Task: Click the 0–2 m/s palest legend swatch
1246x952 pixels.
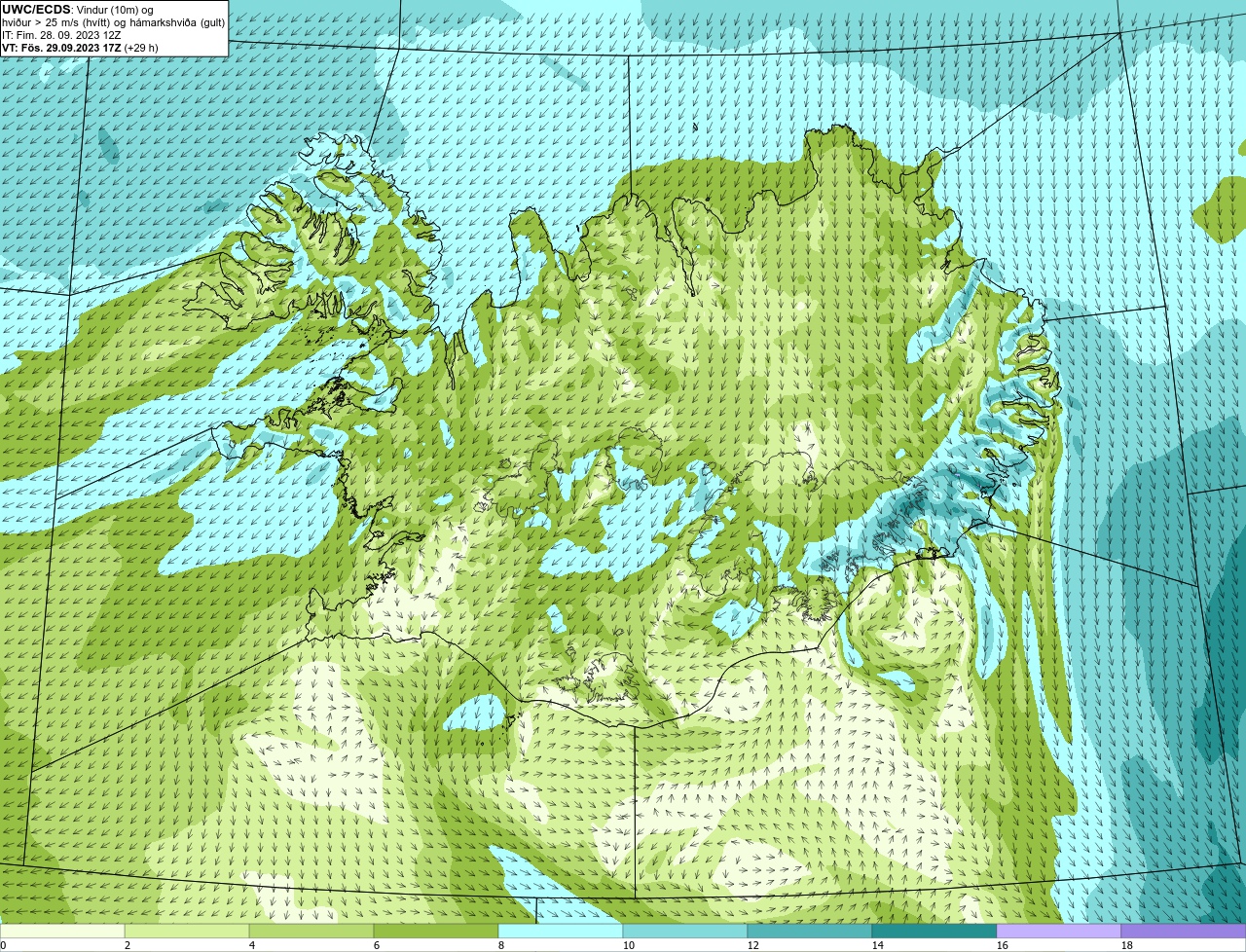Action: pos(62,932)
